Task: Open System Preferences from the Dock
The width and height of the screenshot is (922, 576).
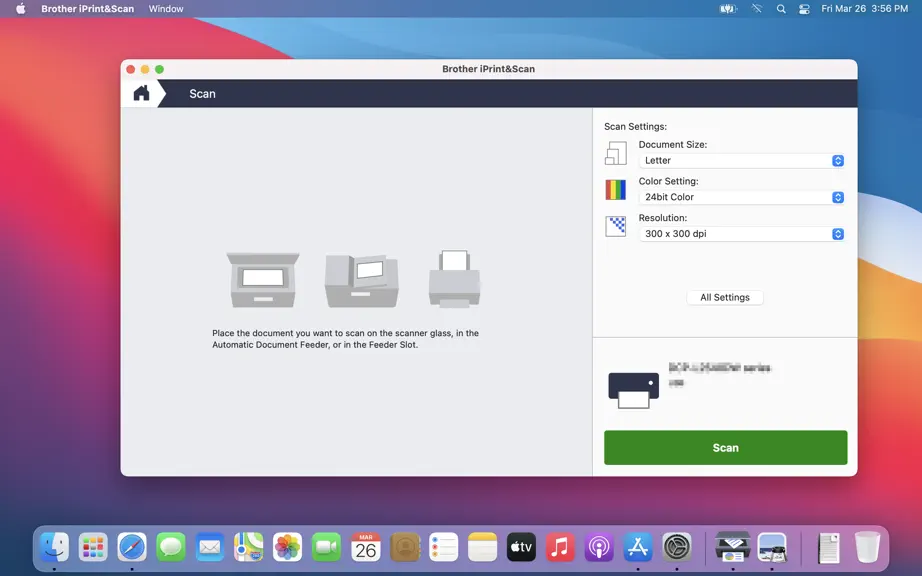Action: tap(677, 547)
